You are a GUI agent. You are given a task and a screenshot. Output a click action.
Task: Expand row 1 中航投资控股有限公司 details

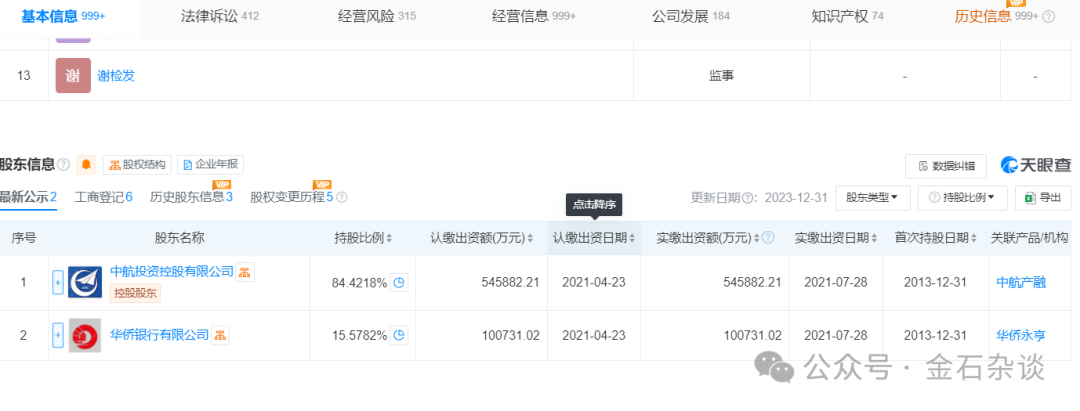58,282
